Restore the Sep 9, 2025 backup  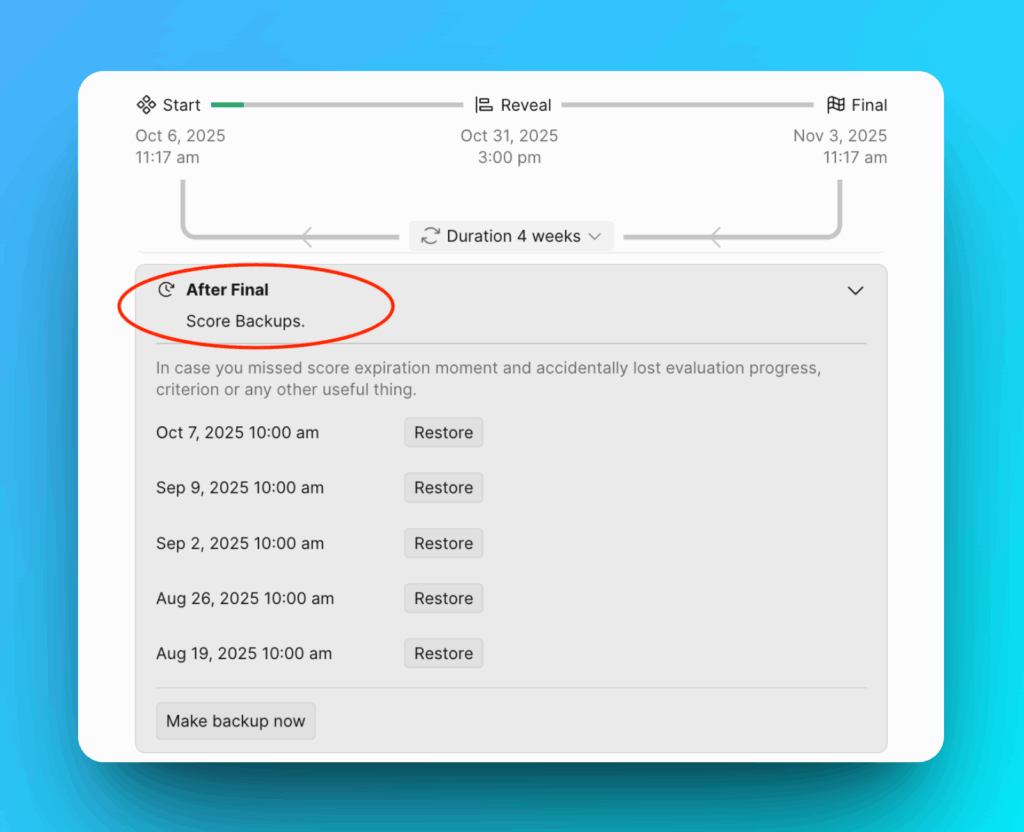[x=443, y=487]
